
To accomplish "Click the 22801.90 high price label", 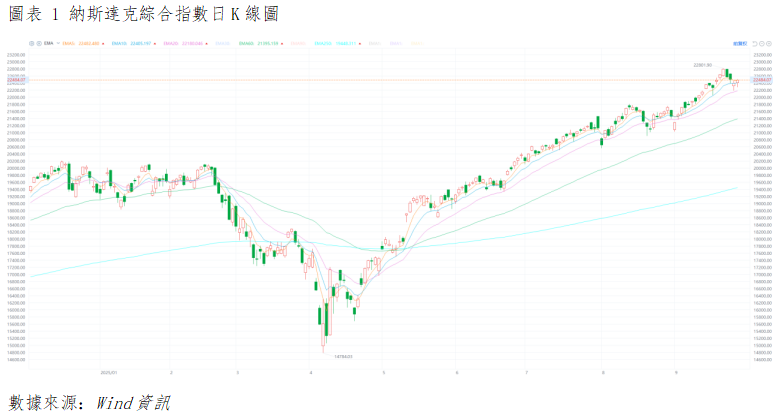I will pos(704,65).
